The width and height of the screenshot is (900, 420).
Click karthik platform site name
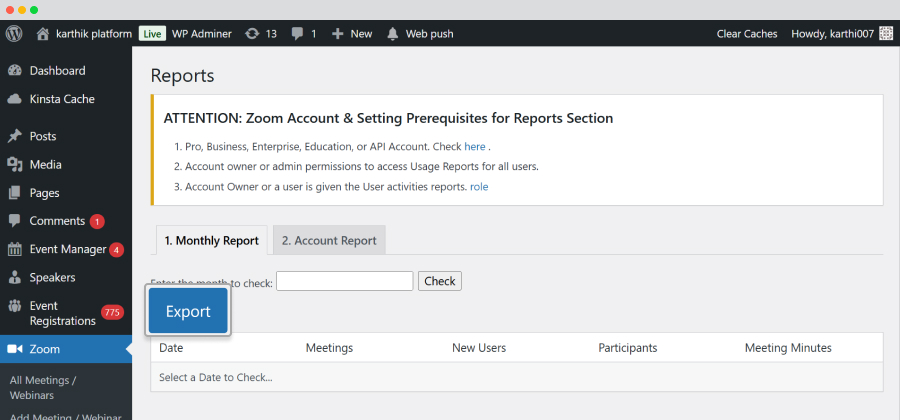pyautogui.click(x=94, y=34)
